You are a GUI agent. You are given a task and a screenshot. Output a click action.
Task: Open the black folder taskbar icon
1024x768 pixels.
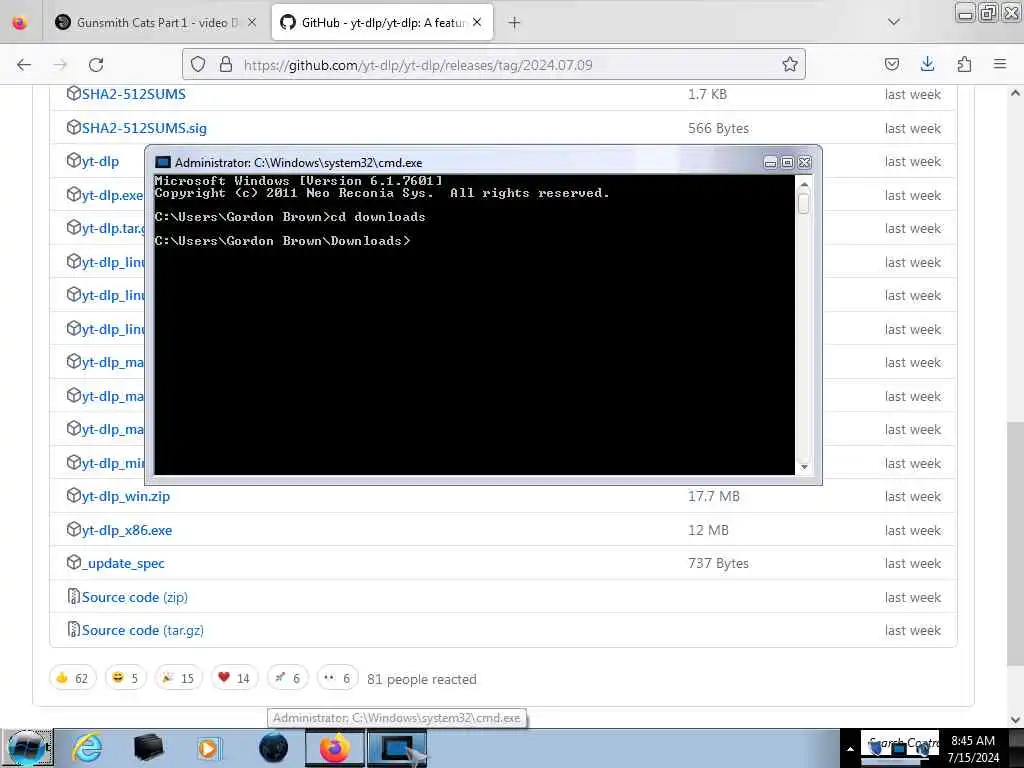148,748
